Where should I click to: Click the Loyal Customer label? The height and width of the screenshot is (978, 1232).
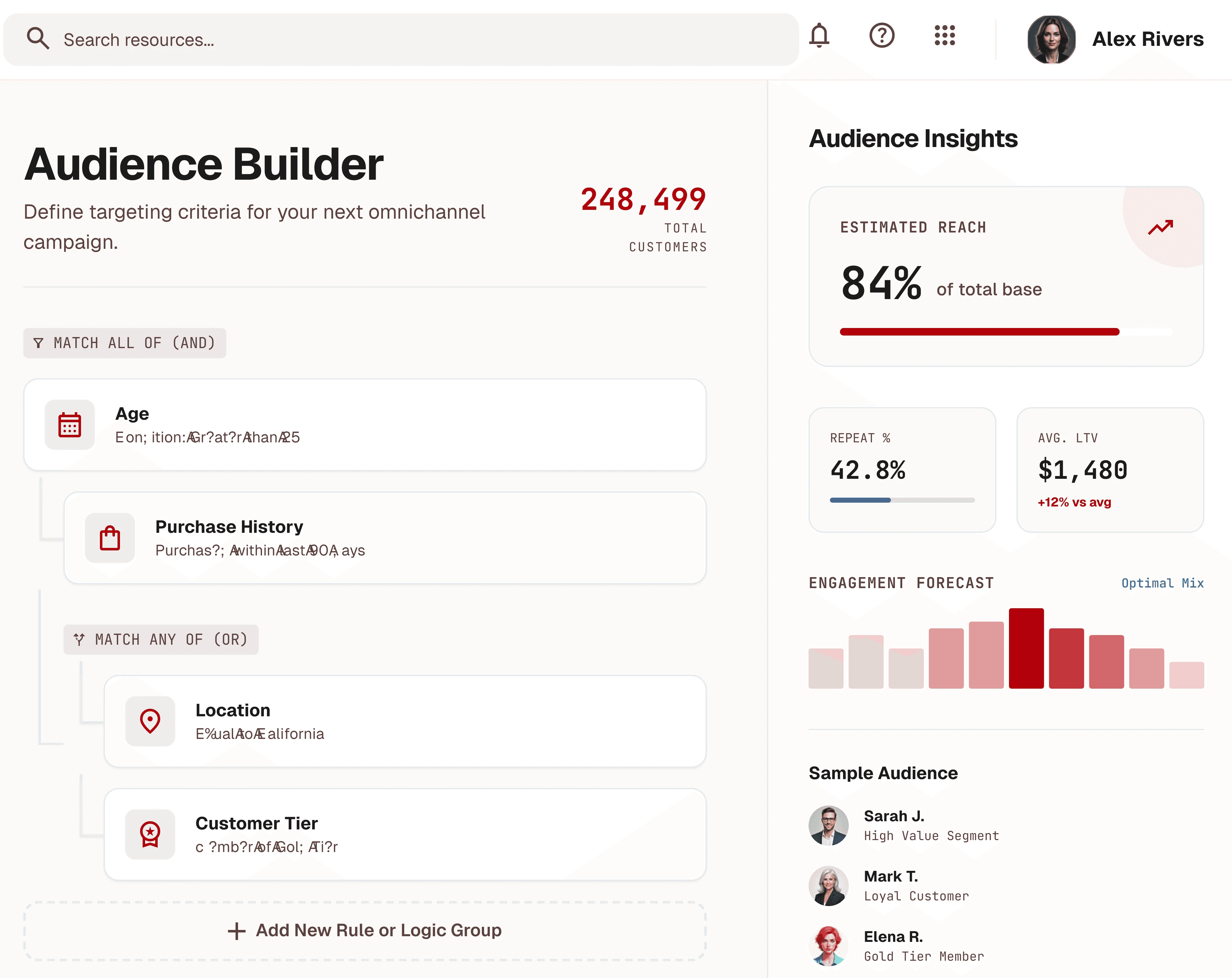point(916,896)
